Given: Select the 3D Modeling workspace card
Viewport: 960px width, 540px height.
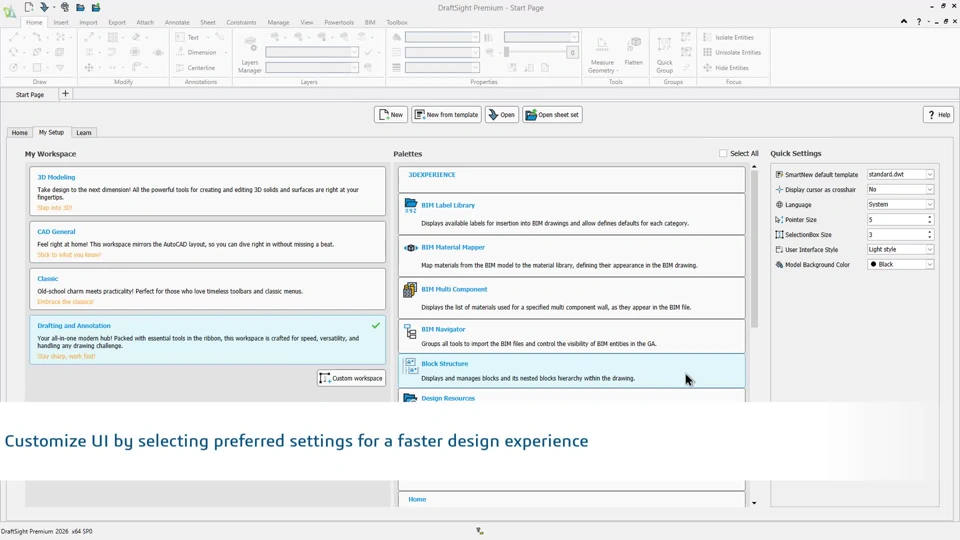Looking at the screenshot, I should pyautogui.click(x=208, y=191).
